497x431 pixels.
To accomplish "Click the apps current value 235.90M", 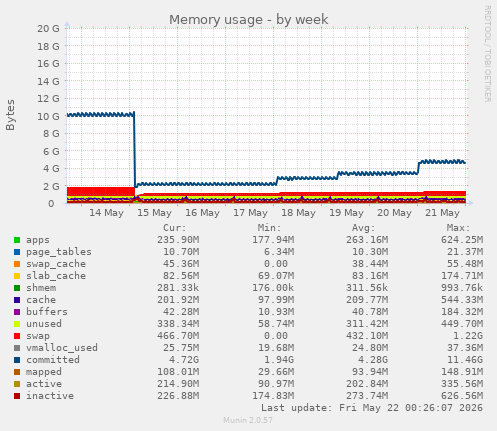I will (x=178, y=240).
